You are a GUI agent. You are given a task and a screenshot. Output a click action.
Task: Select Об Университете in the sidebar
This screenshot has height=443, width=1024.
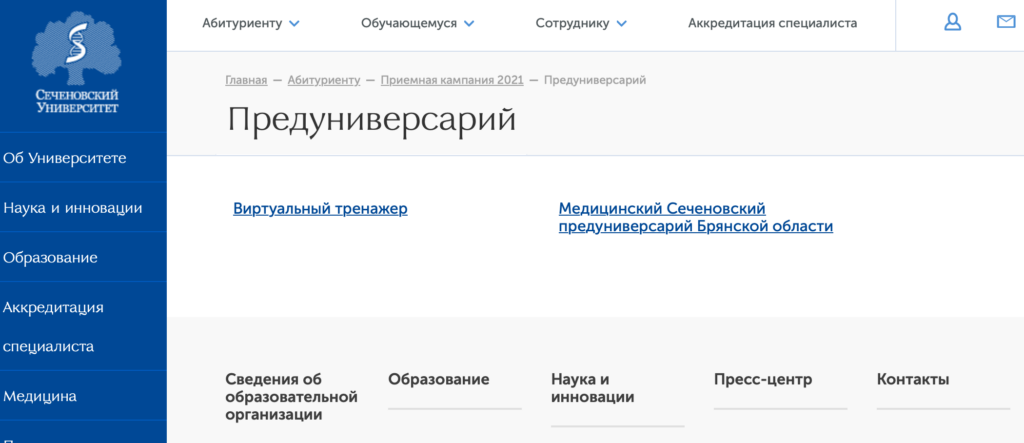coord(65,158)
